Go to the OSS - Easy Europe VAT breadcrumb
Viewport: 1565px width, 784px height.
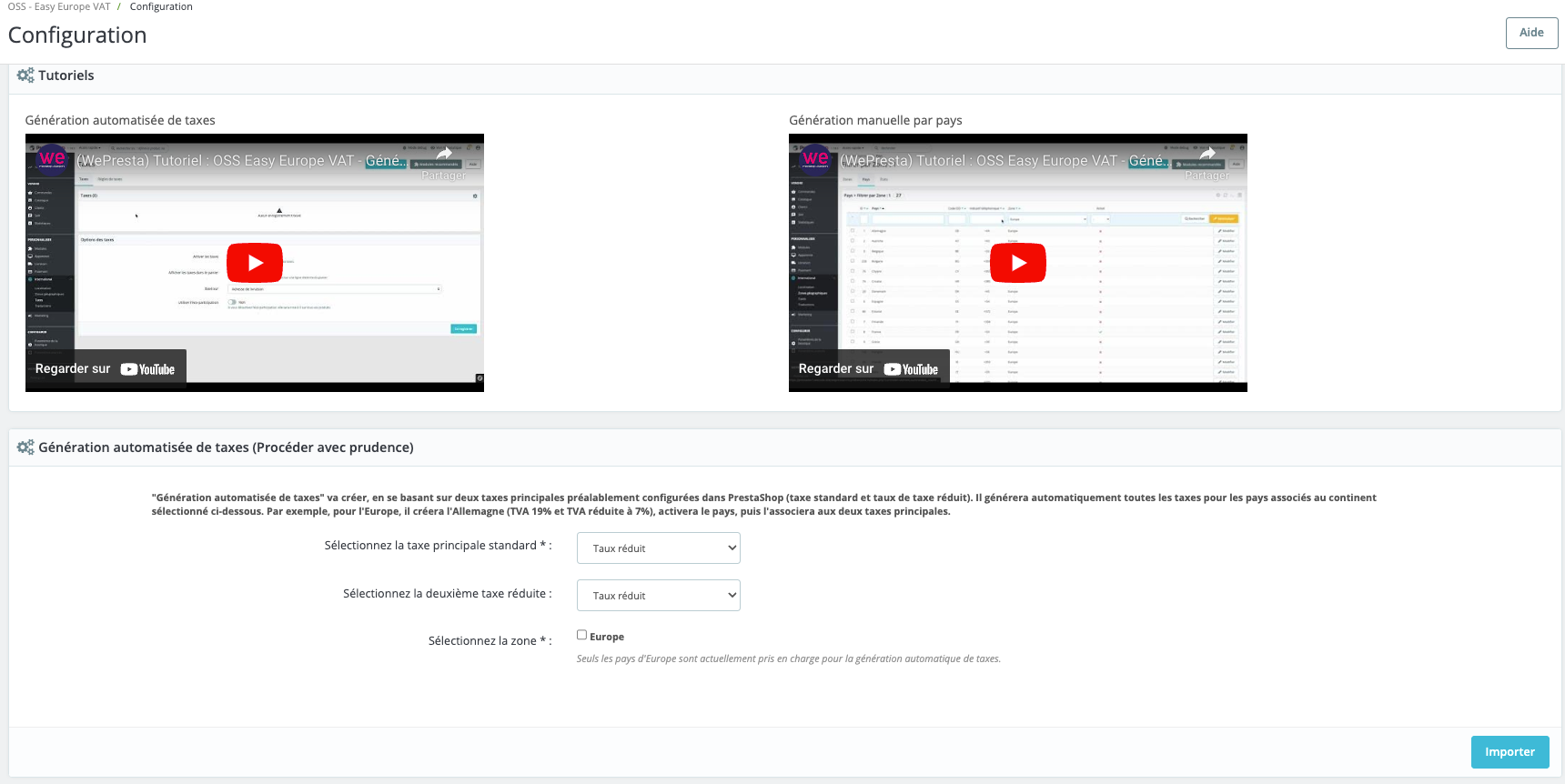[59, 6]
